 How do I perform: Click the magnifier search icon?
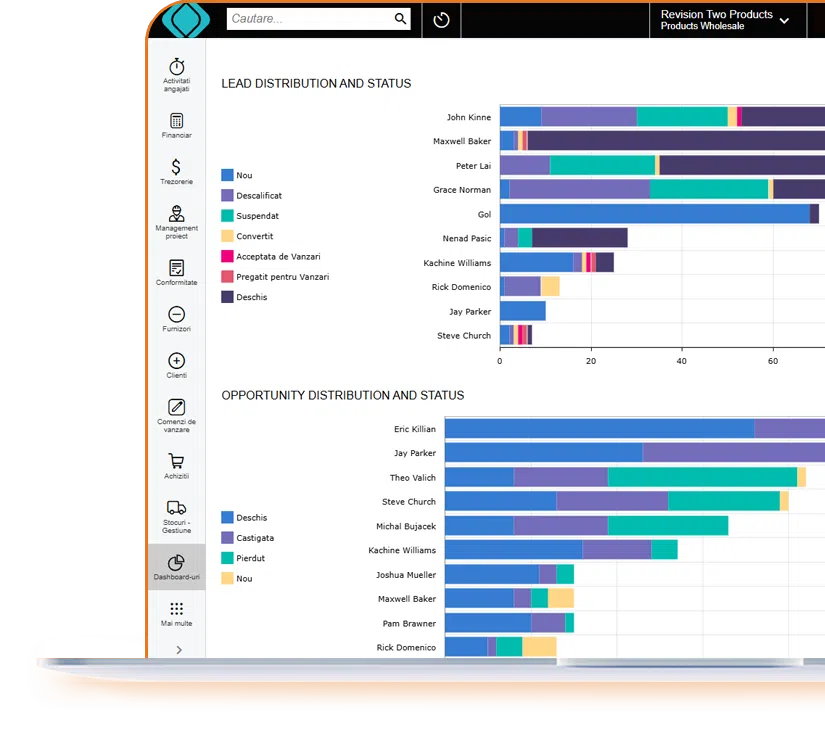400,19
